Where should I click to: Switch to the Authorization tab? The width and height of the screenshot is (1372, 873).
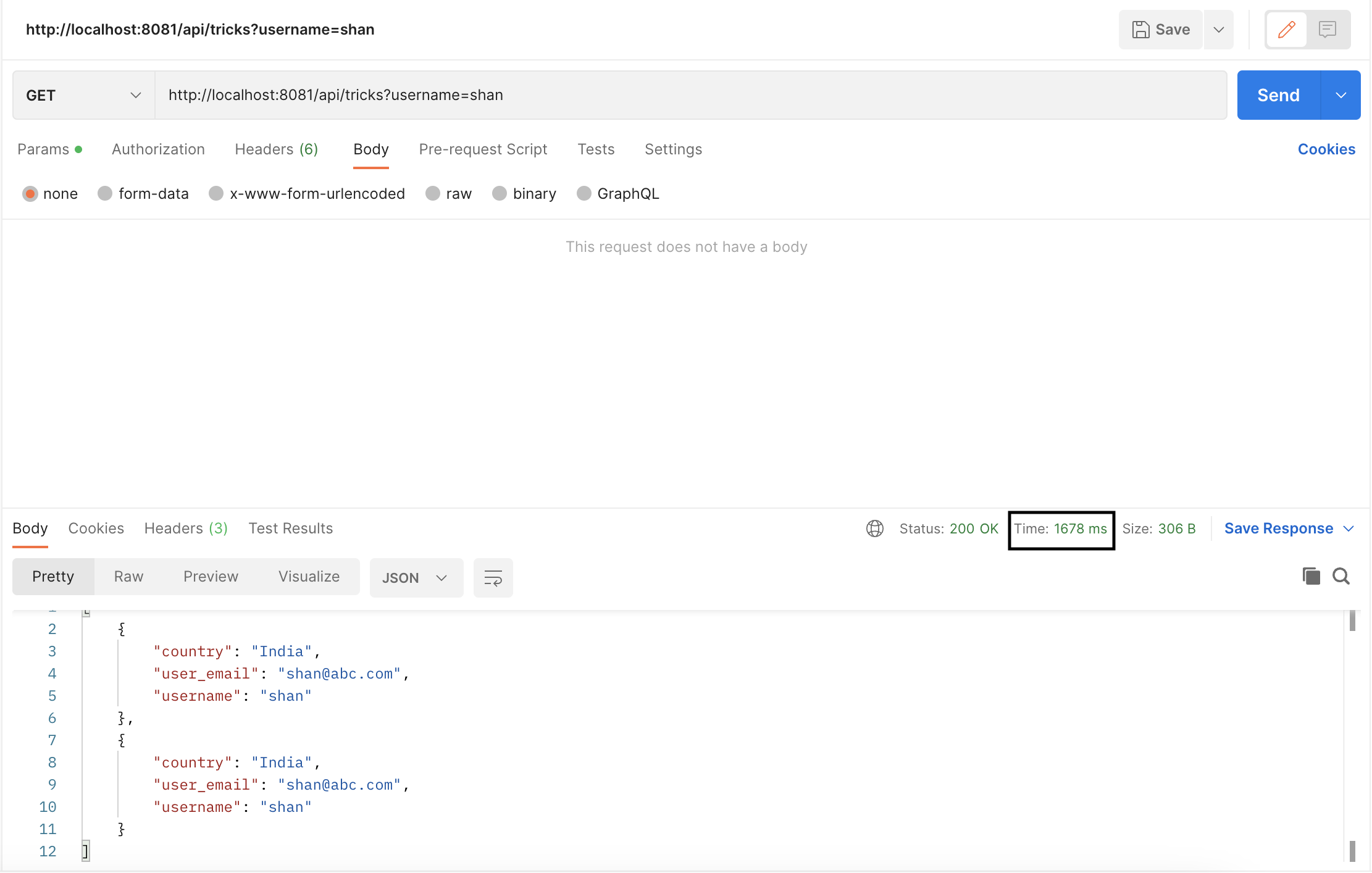(x=158, y=149)
